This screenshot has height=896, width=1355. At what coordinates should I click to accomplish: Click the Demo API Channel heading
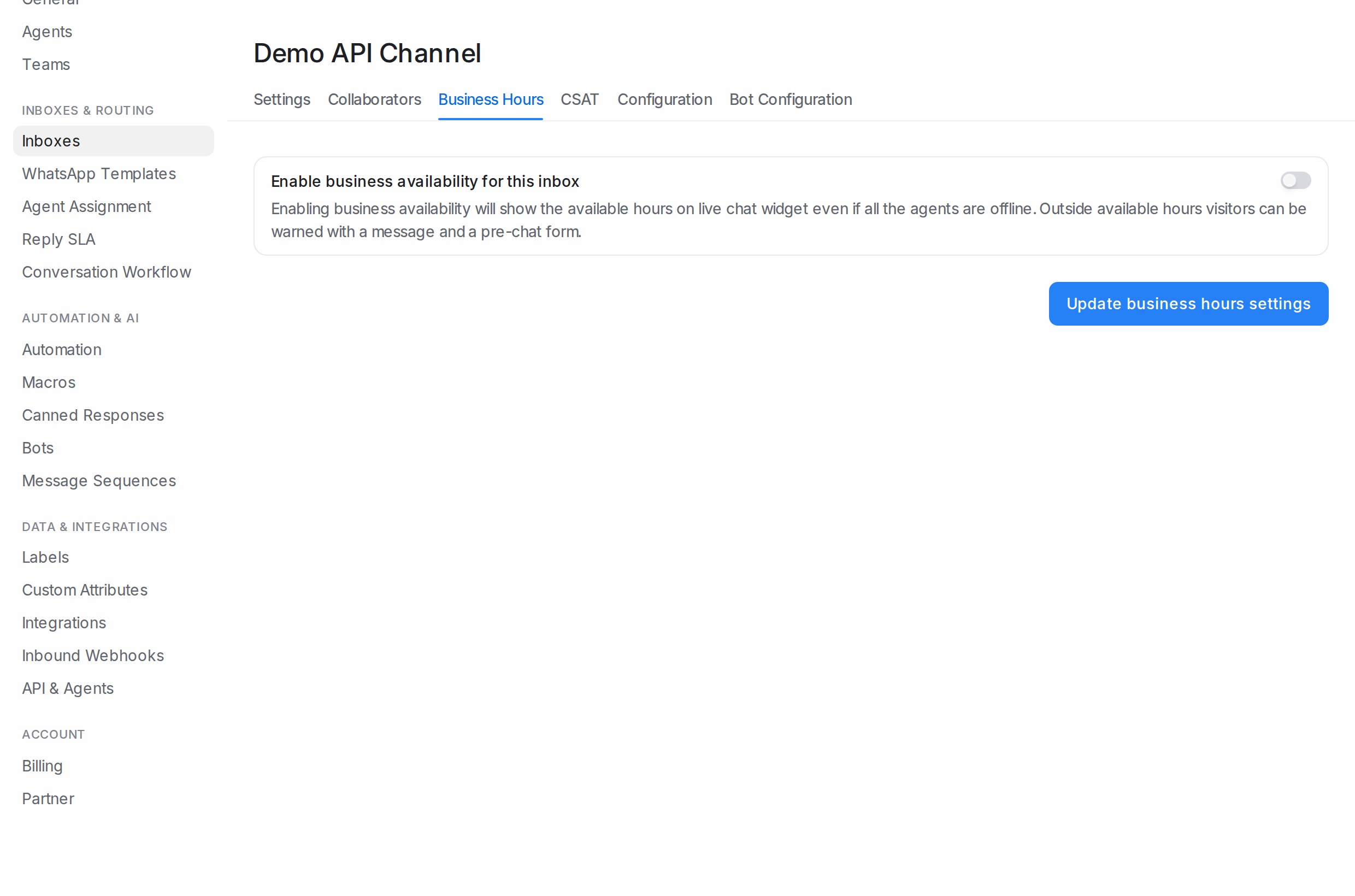tap(367, 53)
